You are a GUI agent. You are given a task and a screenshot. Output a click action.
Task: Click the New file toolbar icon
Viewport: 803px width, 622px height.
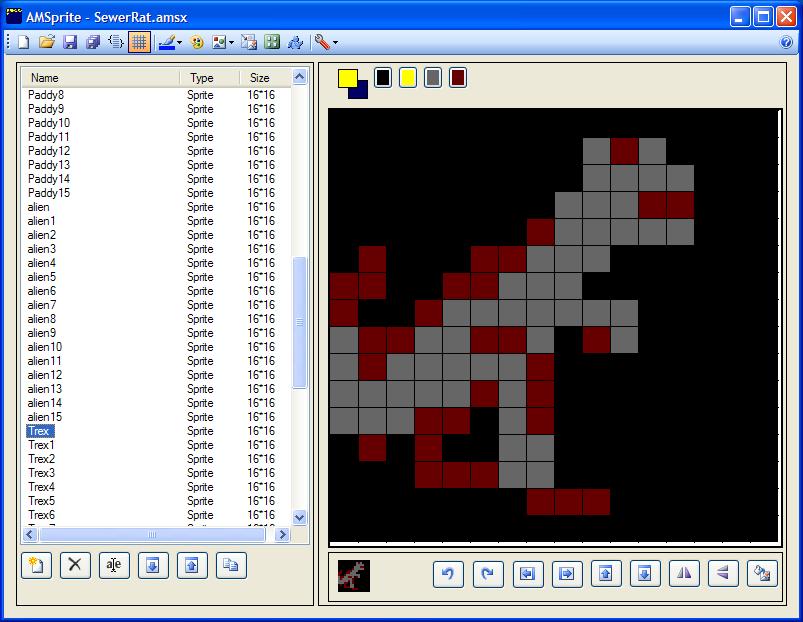[24, 42]
